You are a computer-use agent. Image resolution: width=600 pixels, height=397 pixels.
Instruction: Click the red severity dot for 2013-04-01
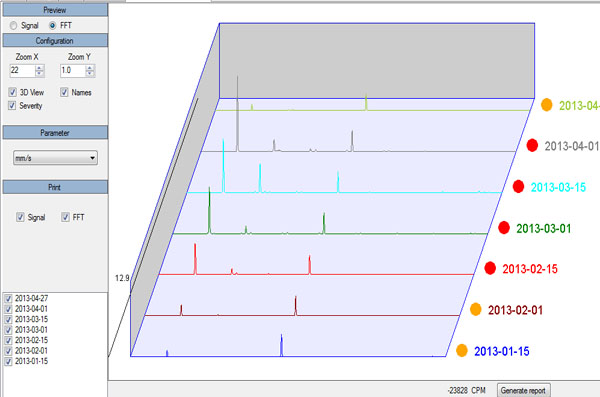532,145
